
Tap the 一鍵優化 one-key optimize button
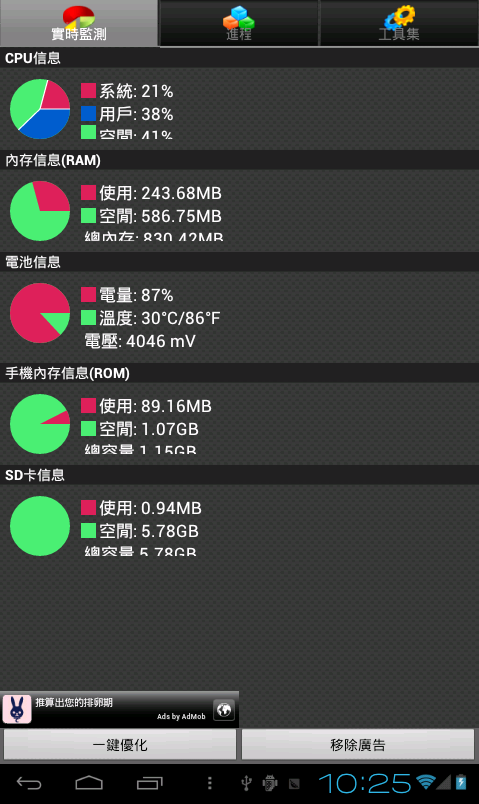[x=120, y=745]
